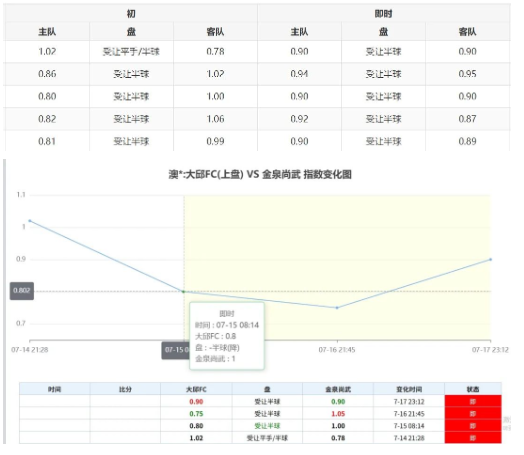Click the red 1.05 odds value

[338, 414]
